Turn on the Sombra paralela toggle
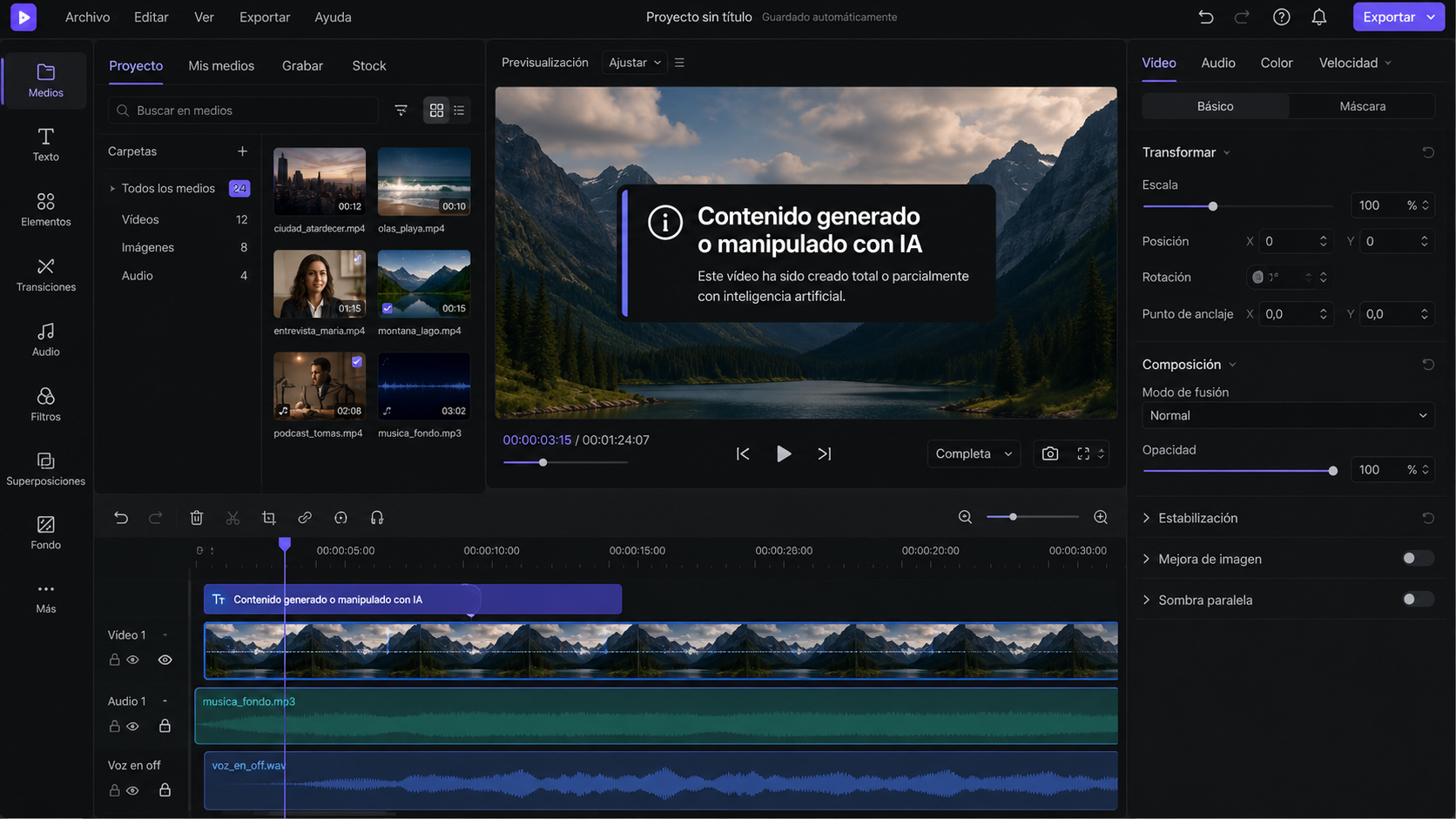 (1417, 600)
